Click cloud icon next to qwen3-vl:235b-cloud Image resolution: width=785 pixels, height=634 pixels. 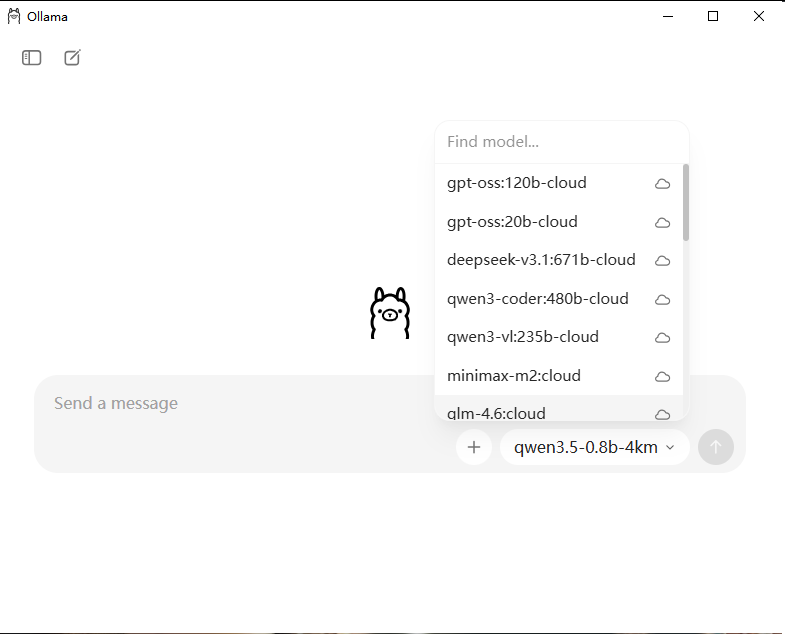[662, 338]
